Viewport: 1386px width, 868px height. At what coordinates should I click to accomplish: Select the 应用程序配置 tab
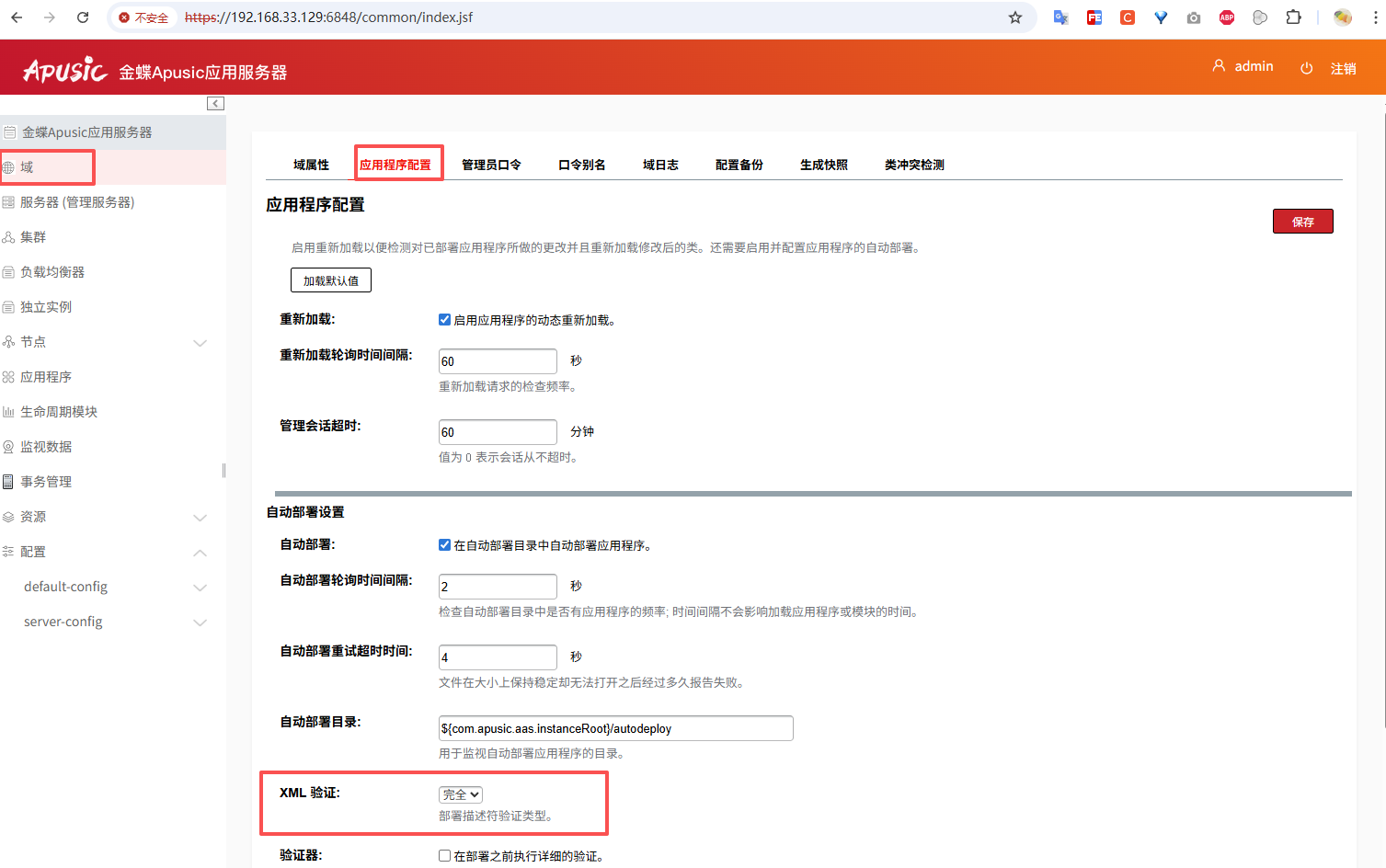coord(395,165)
